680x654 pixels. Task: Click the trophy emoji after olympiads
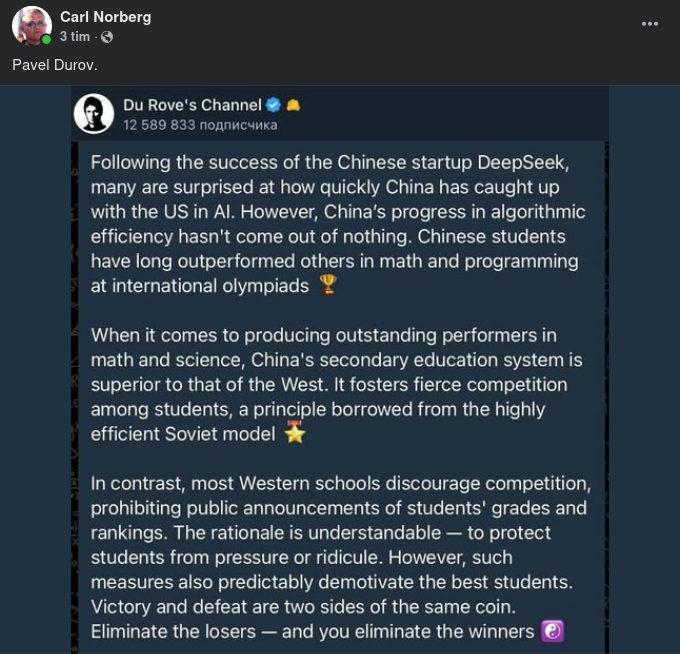coord(327,286)
